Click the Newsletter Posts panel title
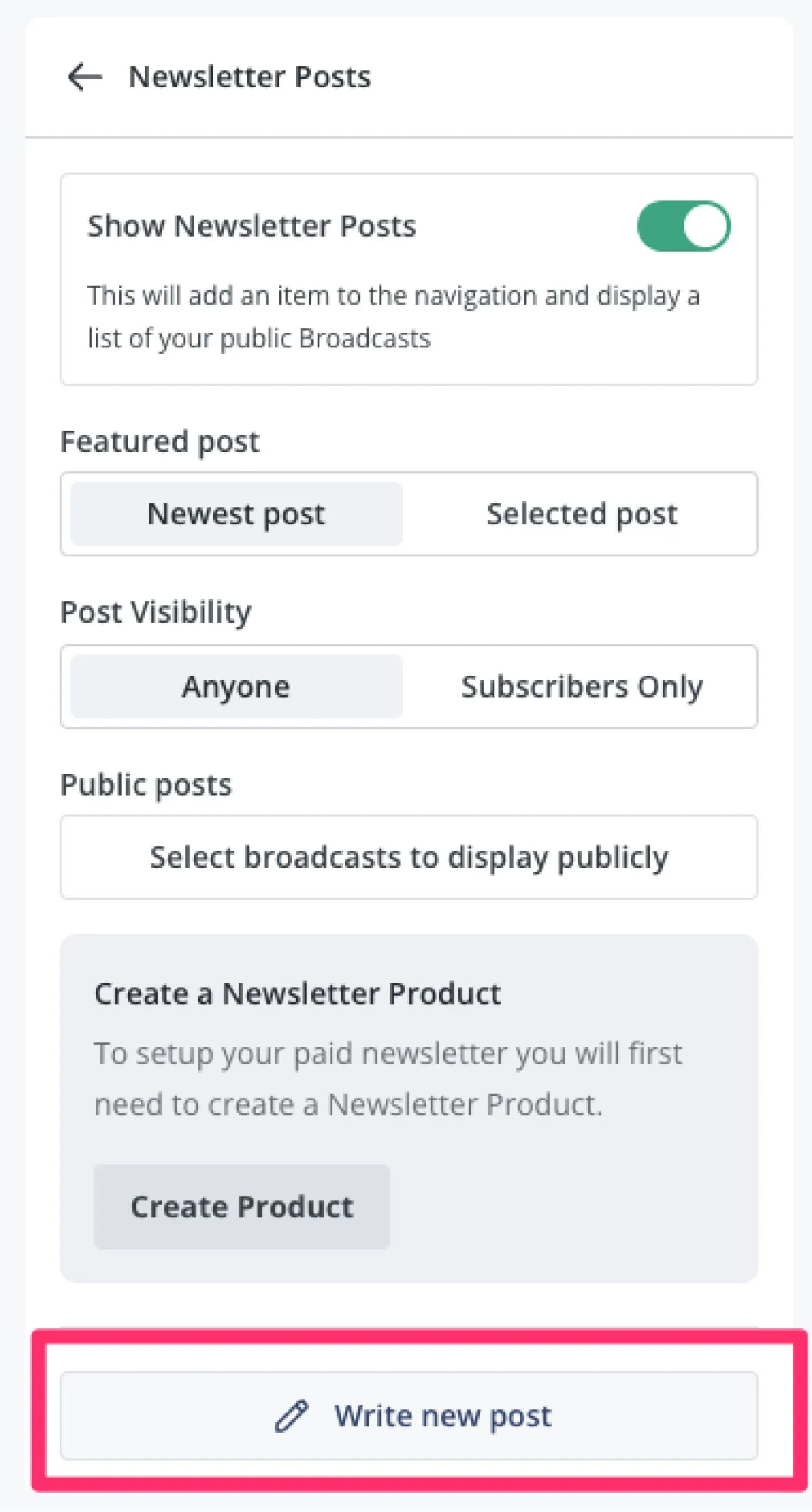This screenshot has width=812, height=1512. (250, 77)
